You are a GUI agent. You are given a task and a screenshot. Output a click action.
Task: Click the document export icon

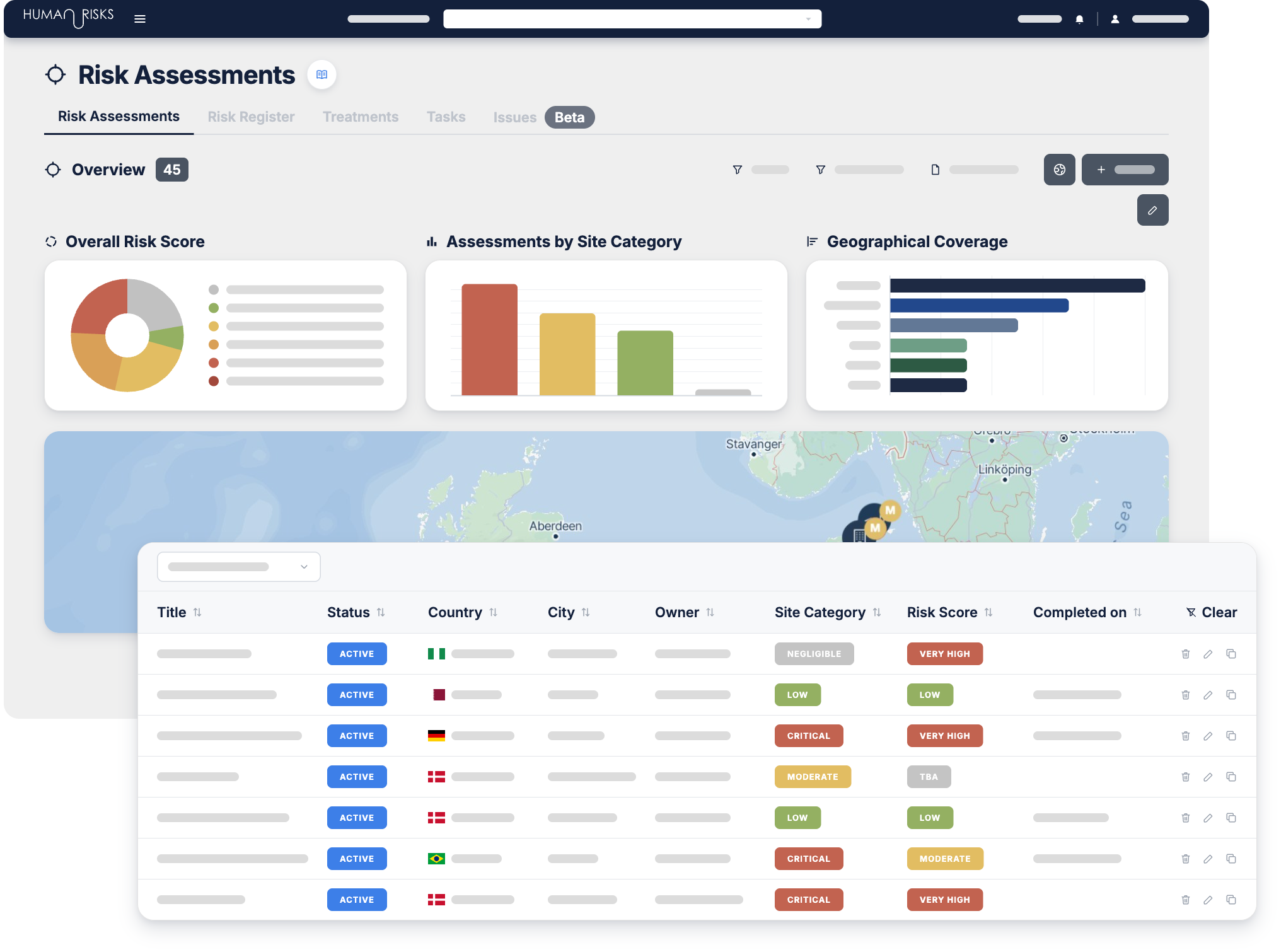pyautogui.click(x=935, y=170)
